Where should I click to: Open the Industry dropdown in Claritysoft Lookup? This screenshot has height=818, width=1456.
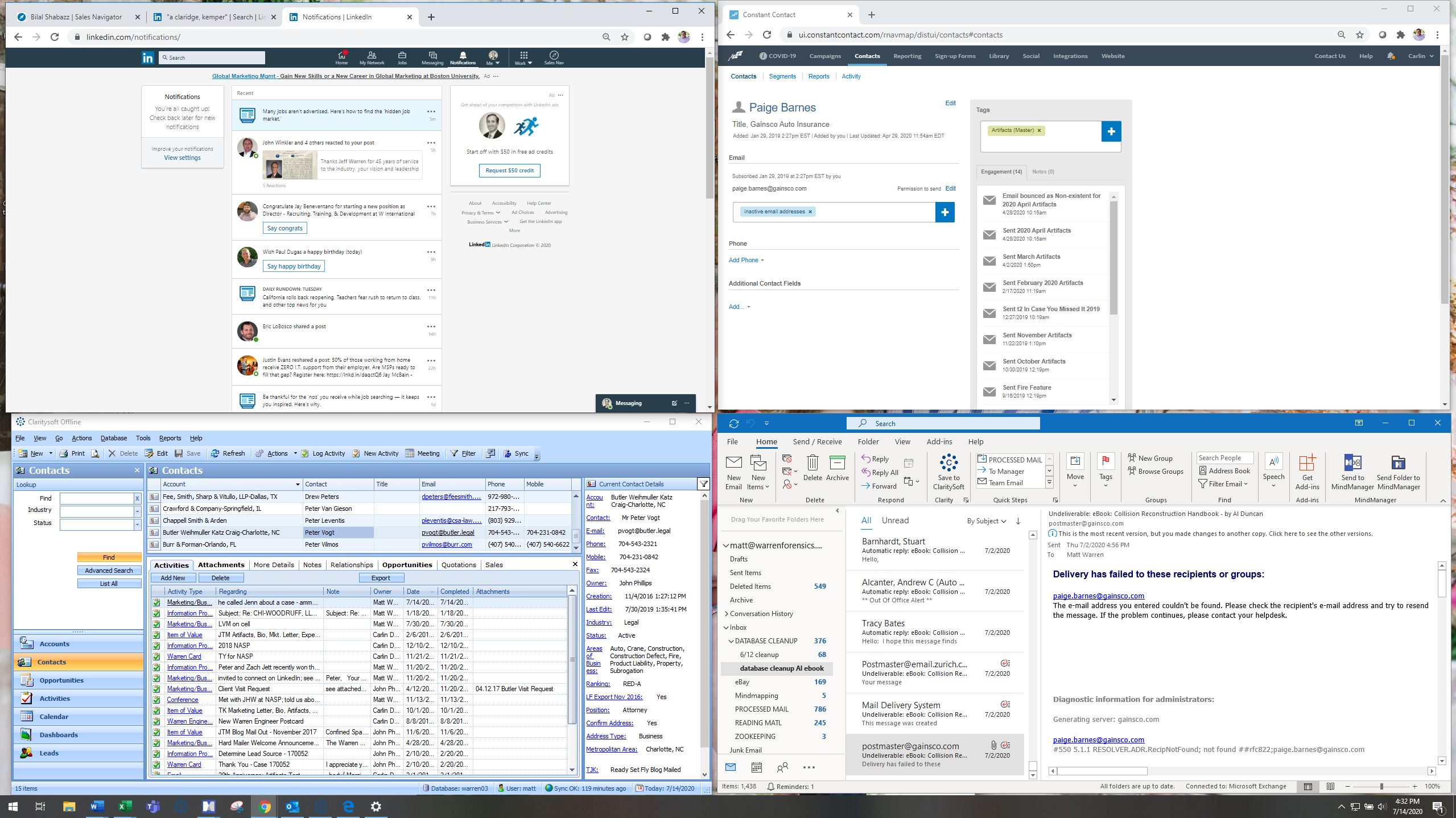[x=137, y=511]
